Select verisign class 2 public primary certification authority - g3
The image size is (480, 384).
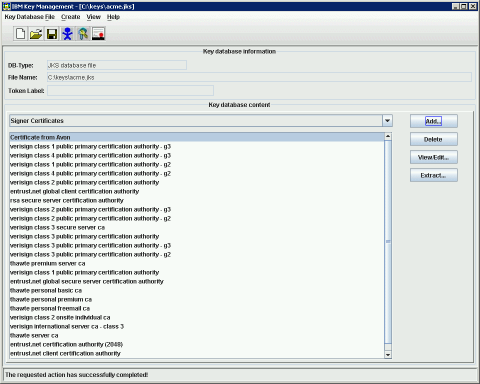[197, 209]
